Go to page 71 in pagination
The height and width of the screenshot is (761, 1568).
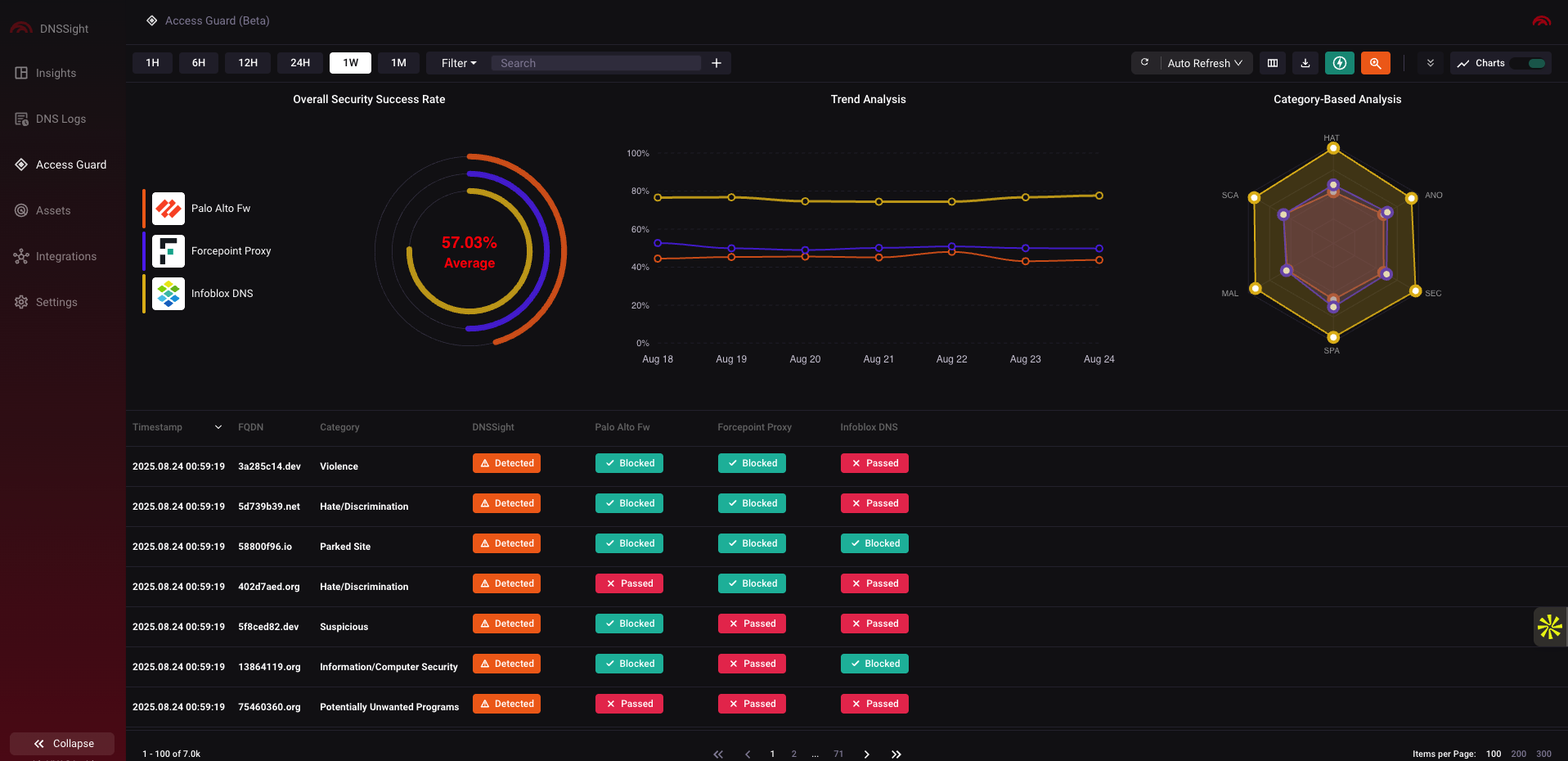pos(838,754)
